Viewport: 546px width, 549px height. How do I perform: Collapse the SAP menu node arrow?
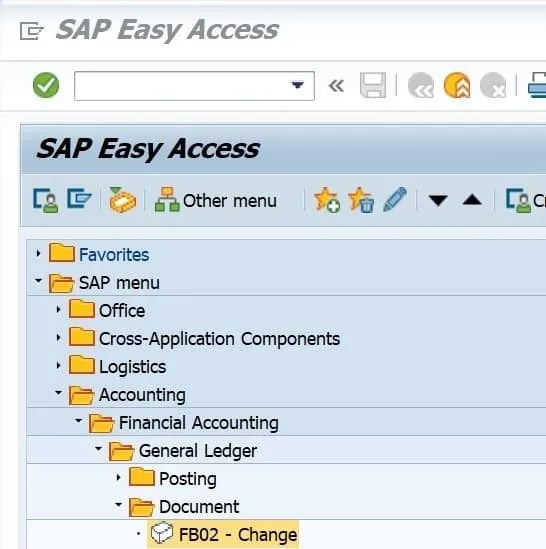(38, 280)
